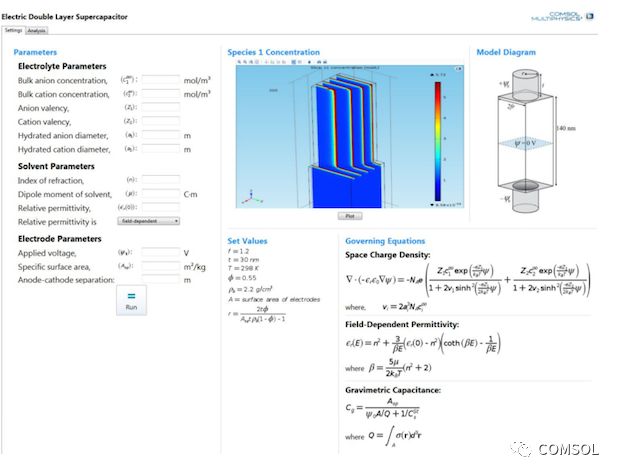
Task: Click the Governing Equations heading
Action: (x=385, y=241)
